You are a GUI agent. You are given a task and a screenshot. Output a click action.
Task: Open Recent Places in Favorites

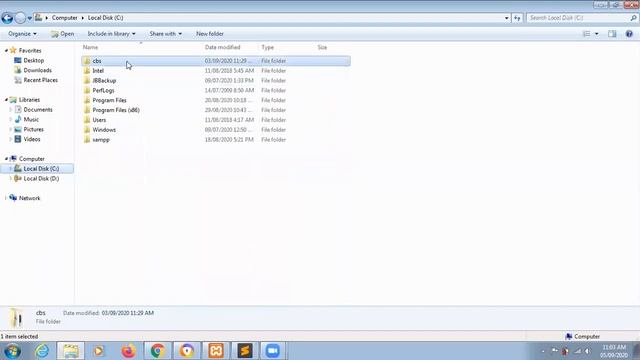40,80
